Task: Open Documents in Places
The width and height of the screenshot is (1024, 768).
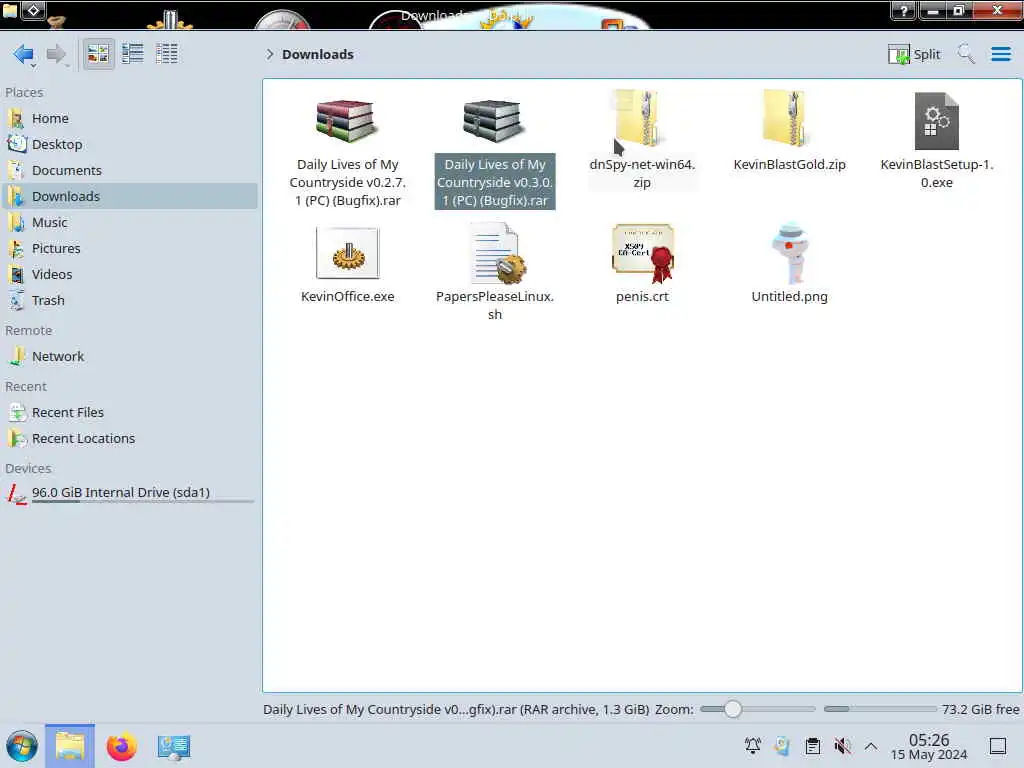Action: pyautogui.click(x=130, y=170)
